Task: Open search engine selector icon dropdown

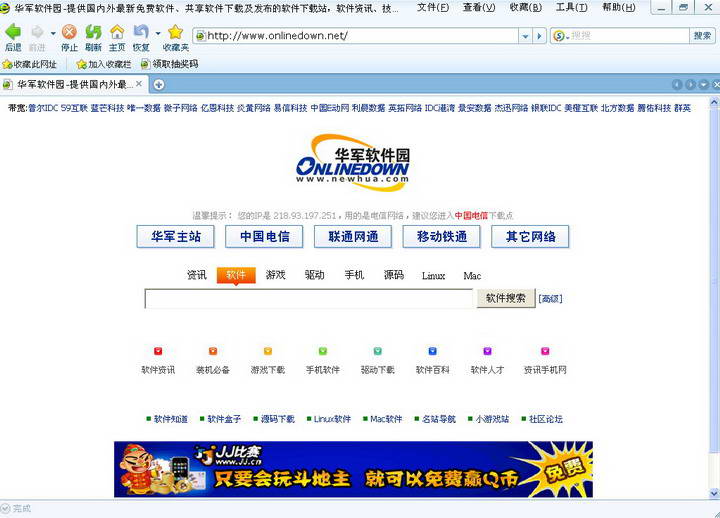Action: pyautogui.click(x=561, y=36)
